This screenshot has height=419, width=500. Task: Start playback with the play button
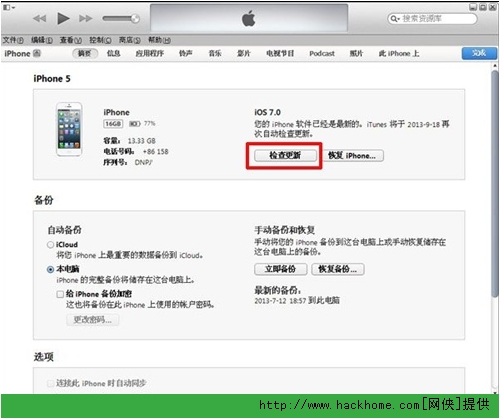point(63,18)
